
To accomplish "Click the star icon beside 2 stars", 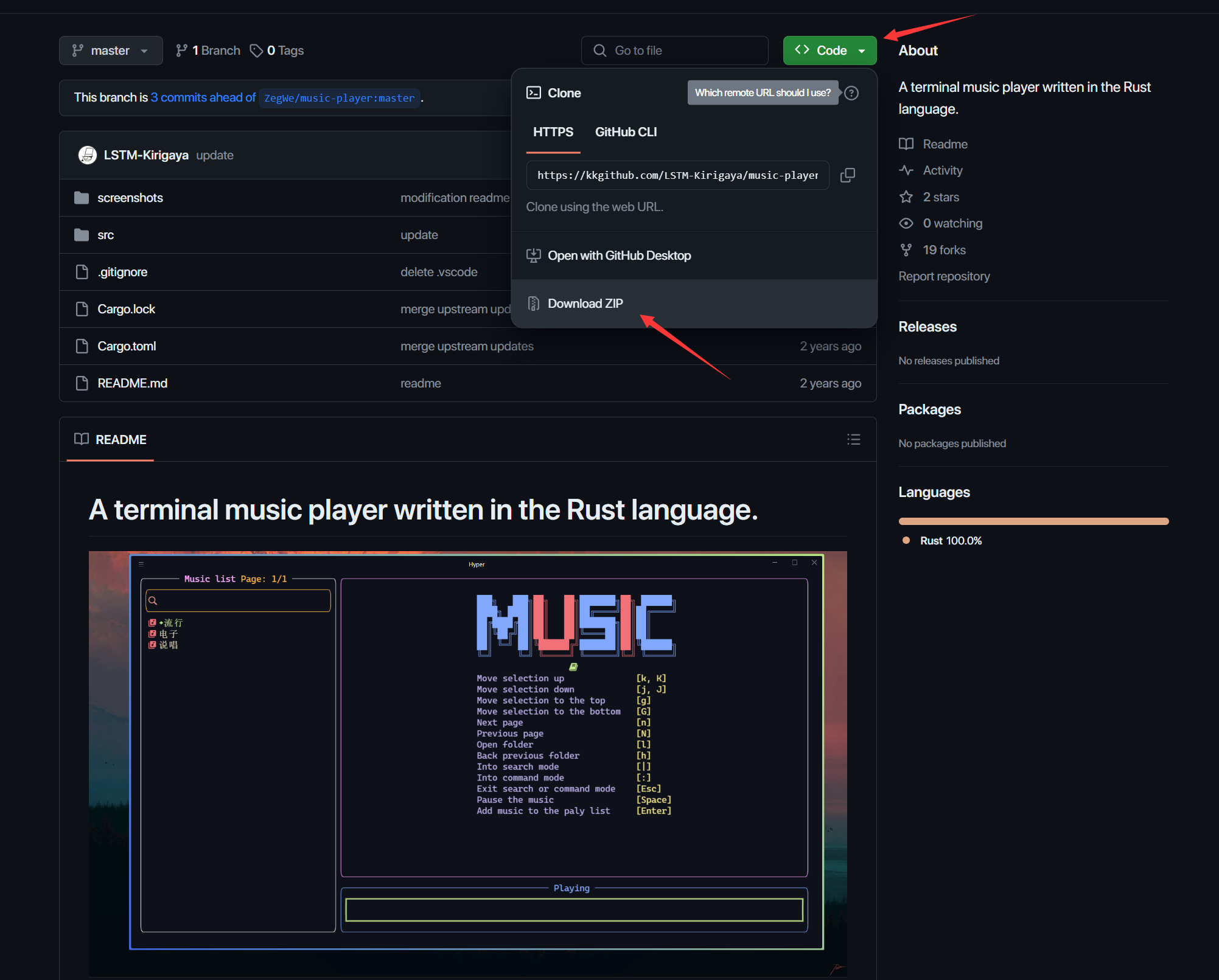I will tap(906, 197).
